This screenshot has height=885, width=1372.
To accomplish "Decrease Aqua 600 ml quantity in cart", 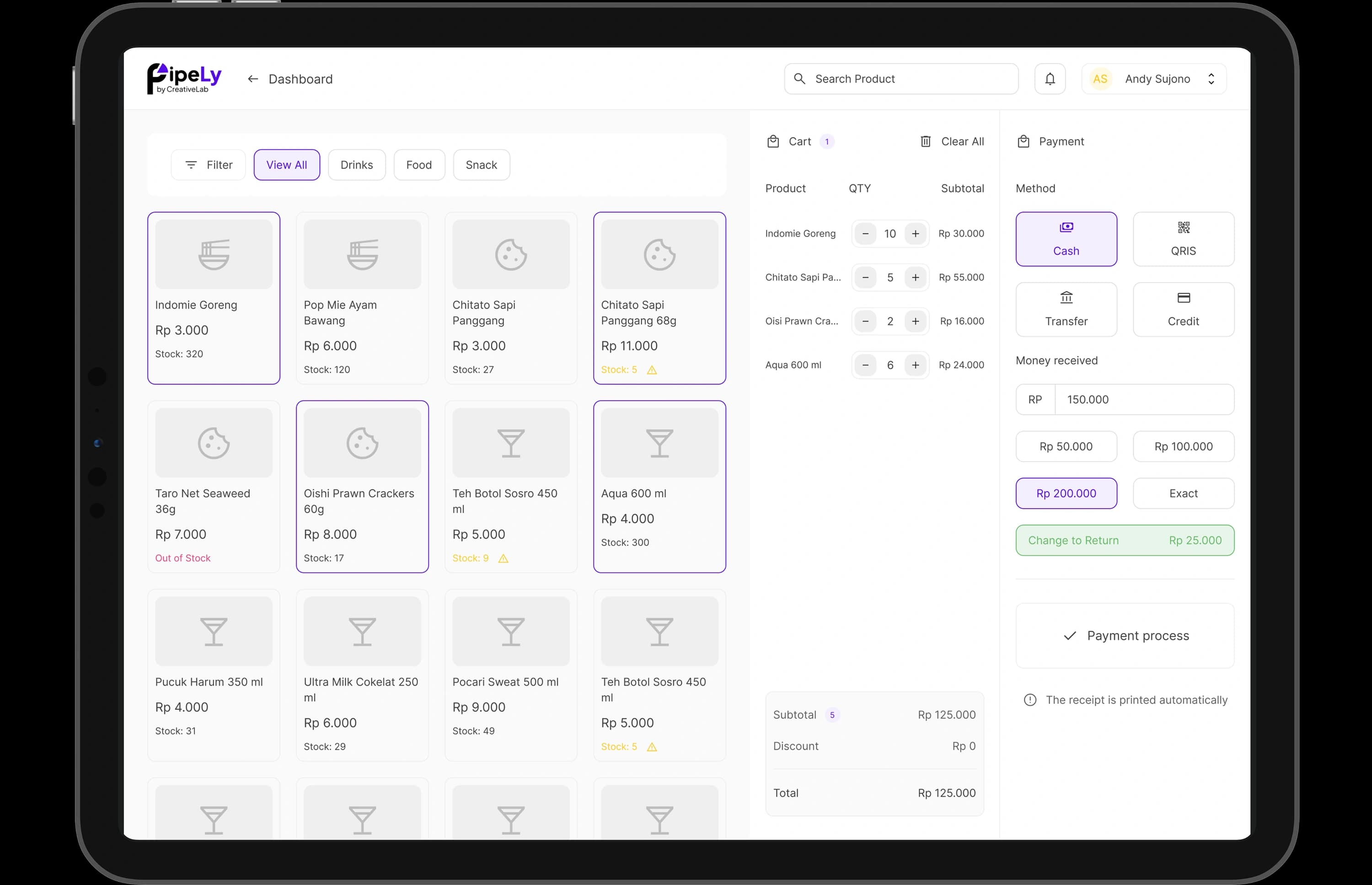I will 865,365.
